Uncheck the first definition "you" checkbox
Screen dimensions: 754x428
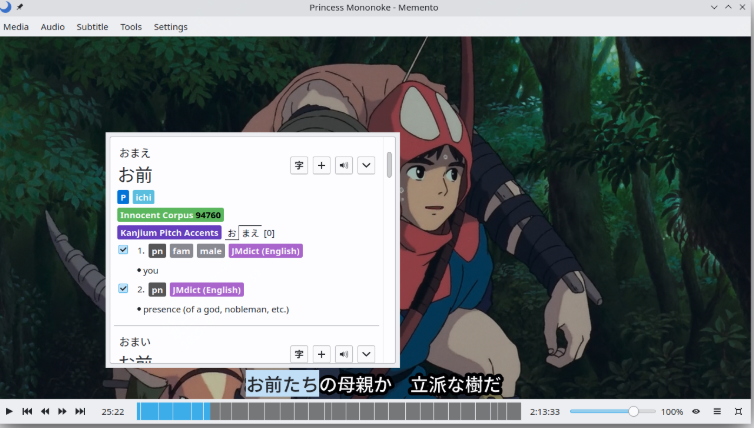pos(123,250)
